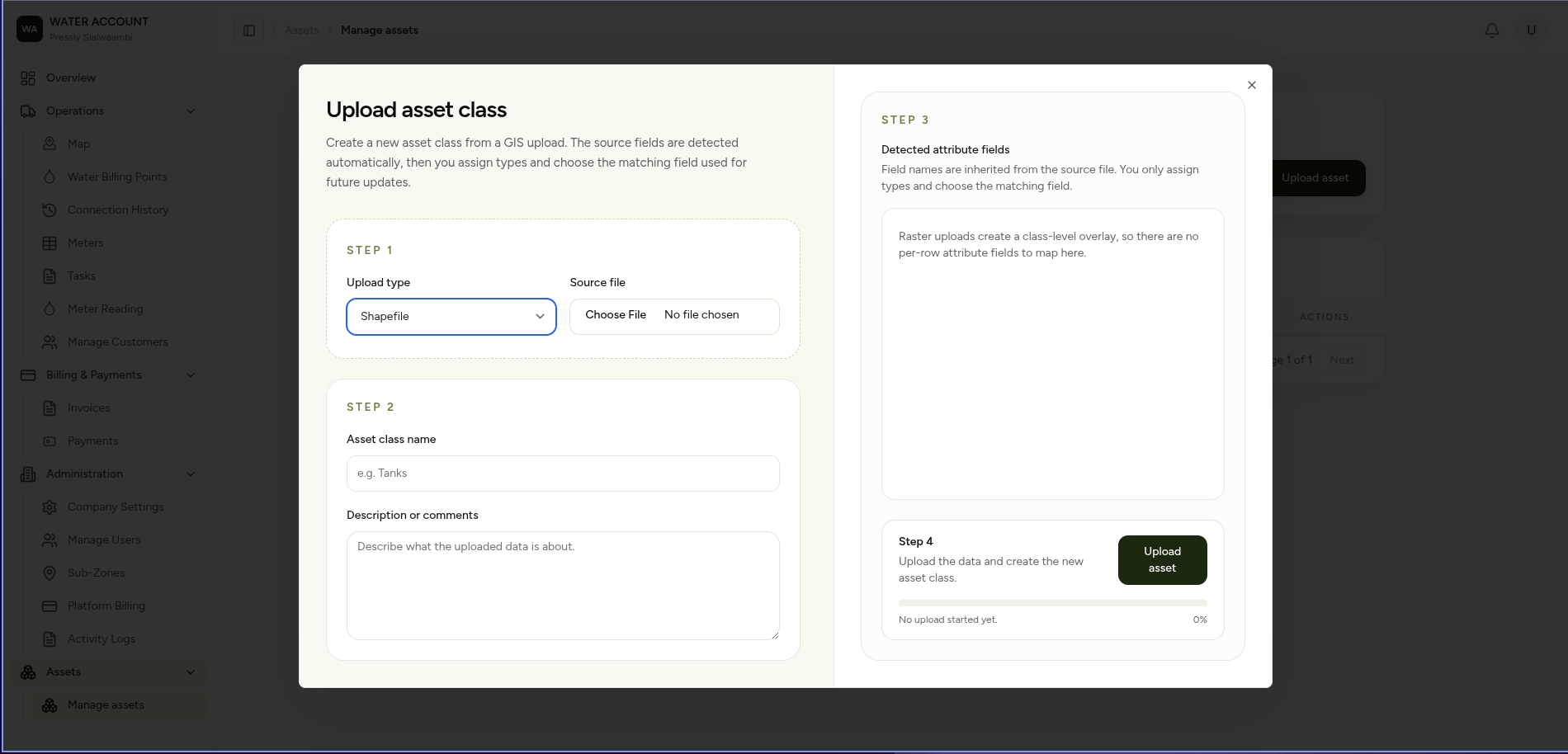Open the notifications bell
The width and height of the screenshot is (1568, 754).
point(1492,30)
